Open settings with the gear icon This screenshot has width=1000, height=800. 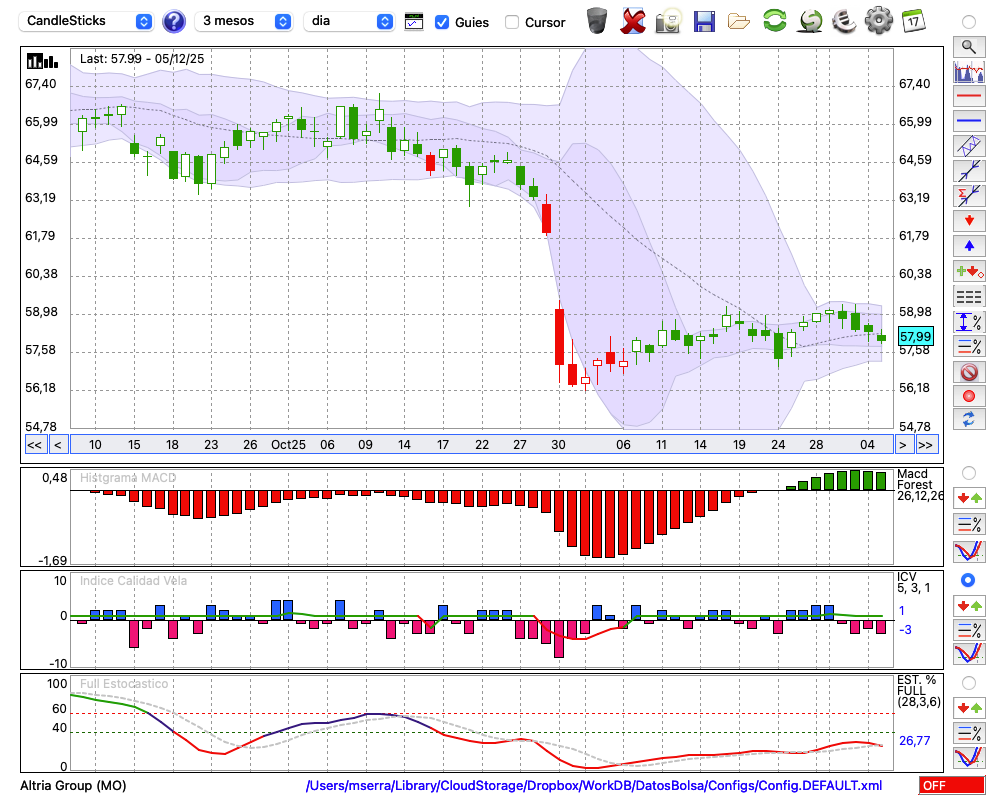pos(879,21)
